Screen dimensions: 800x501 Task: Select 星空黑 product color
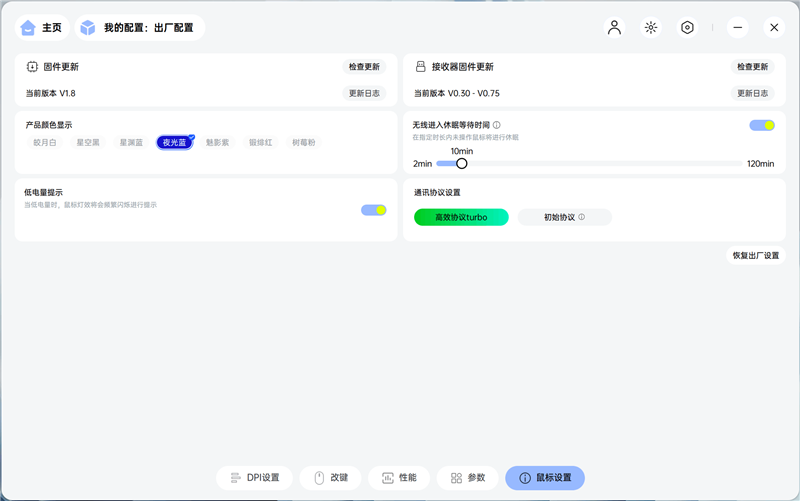pos(88,142)
